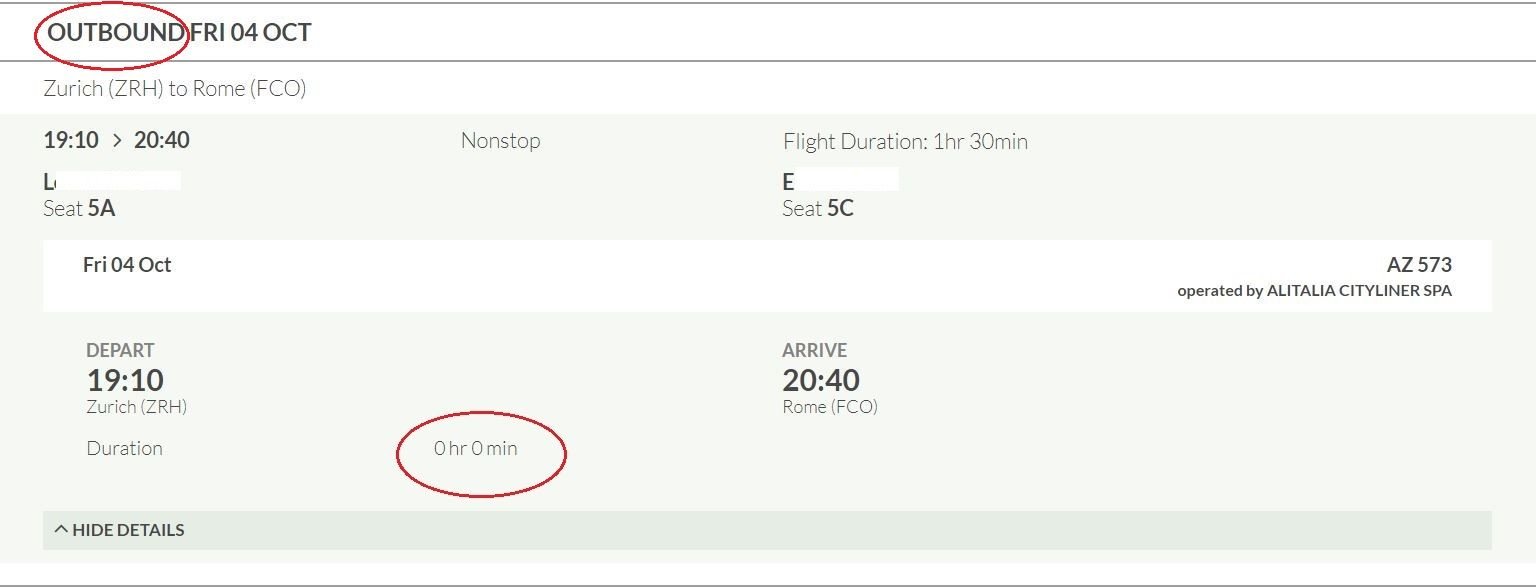Screen dimensions: 1536x587
Task: Click flight number AZ 573
Action: (1418, 265)
